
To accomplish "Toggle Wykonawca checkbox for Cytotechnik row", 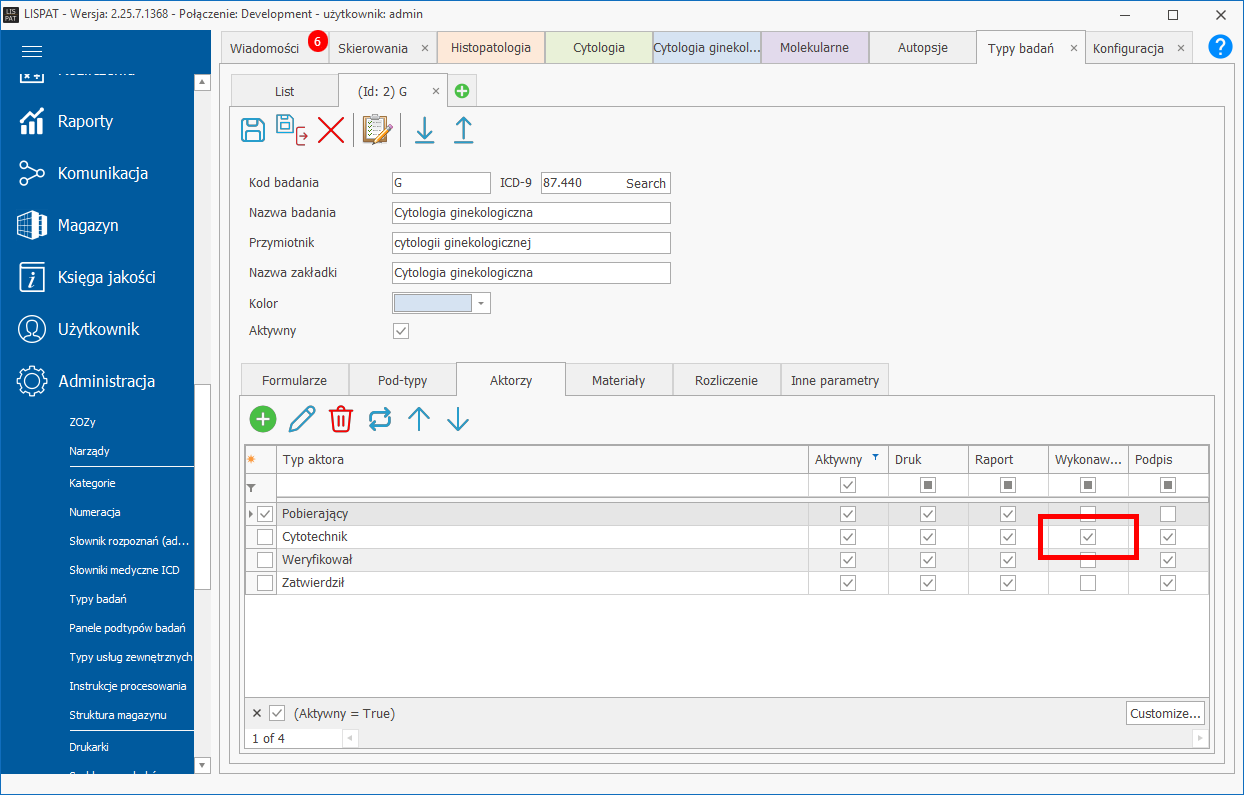I will [1088, 537].
